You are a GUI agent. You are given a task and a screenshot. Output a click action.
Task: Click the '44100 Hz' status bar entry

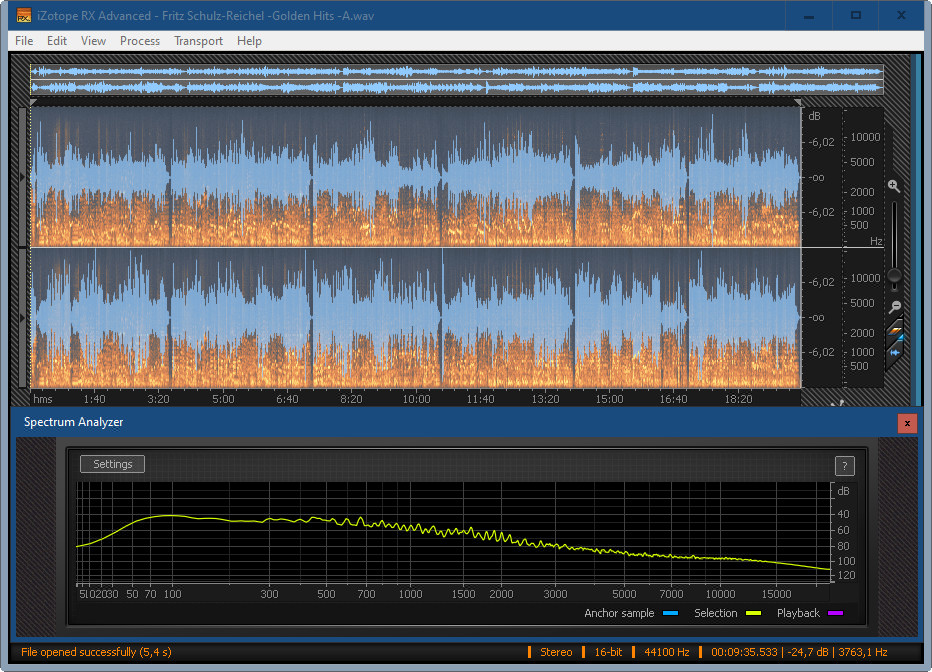tap(666, 652)
